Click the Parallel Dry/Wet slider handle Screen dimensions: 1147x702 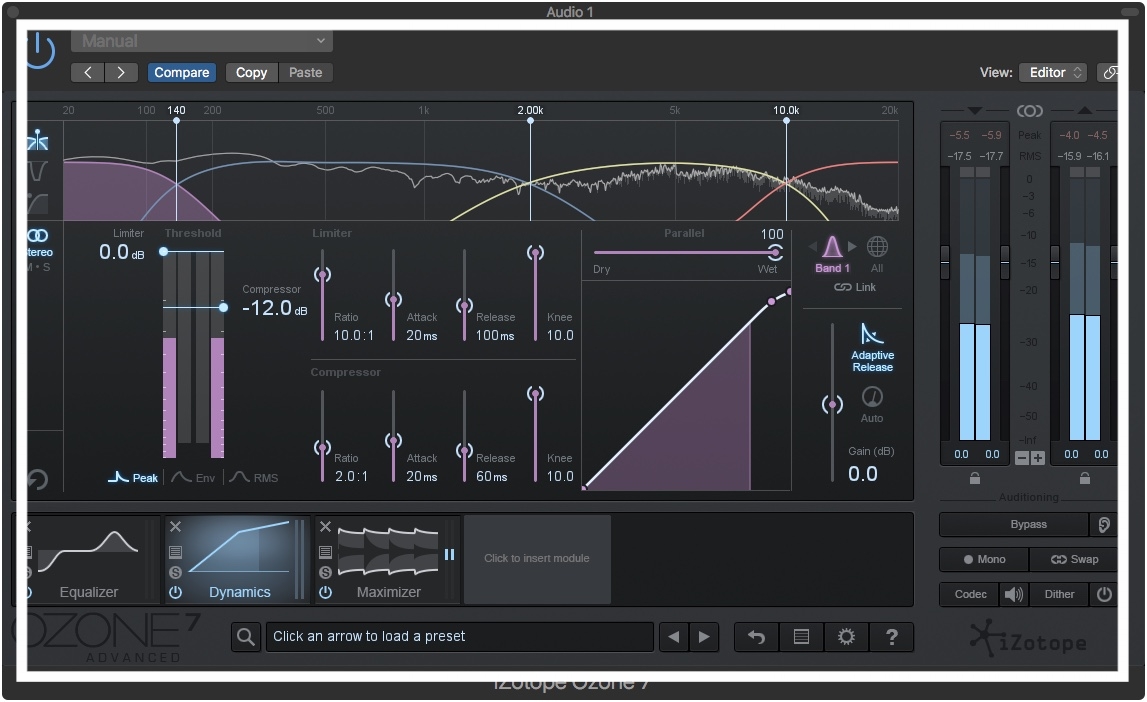coord(775,252)
